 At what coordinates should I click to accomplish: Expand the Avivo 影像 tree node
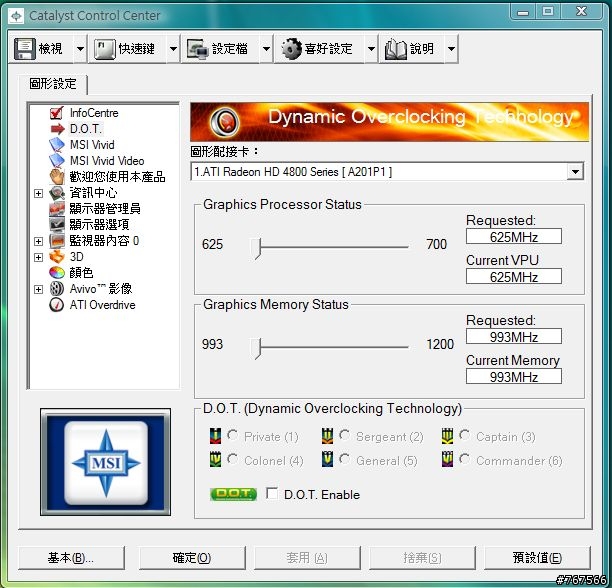pyautogui.click(x=38, y=290)
